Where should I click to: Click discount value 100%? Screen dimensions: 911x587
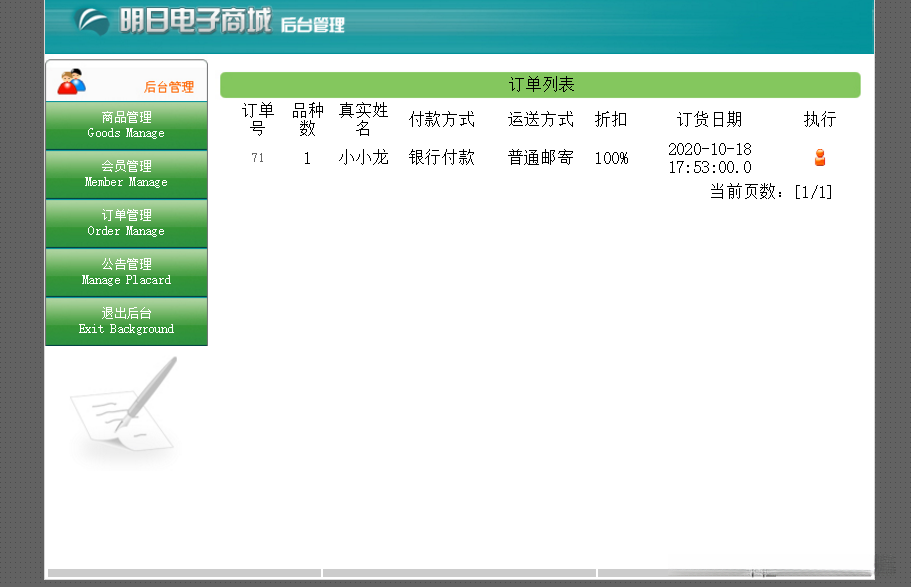click(x=611, y=158)
